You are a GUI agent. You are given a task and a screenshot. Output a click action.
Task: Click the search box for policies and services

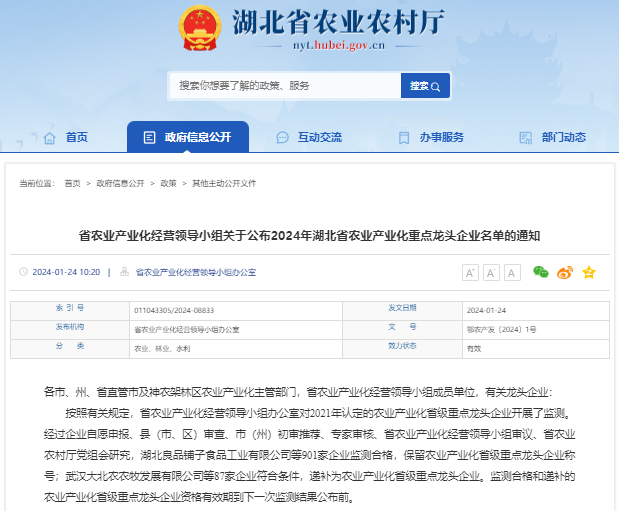tap(285, 85)
